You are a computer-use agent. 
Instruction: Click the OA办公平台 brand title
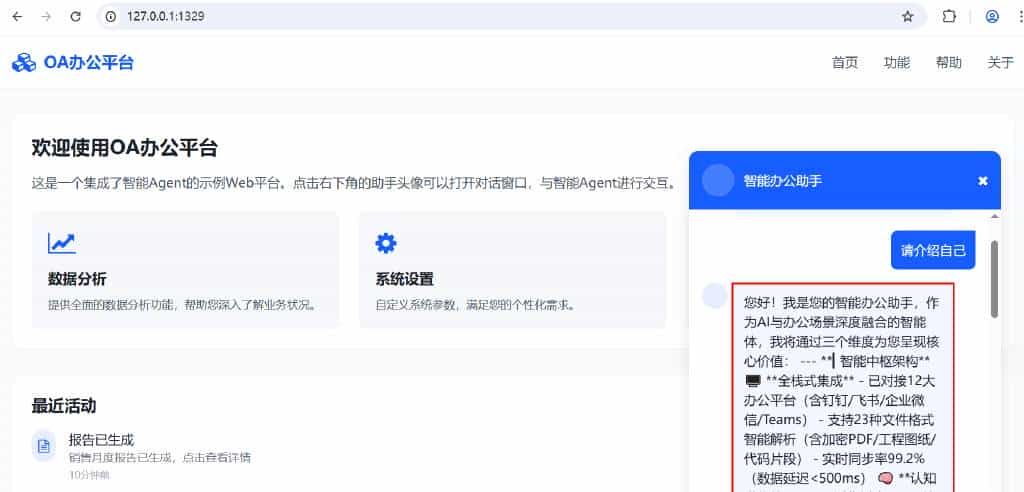point(89,63)
